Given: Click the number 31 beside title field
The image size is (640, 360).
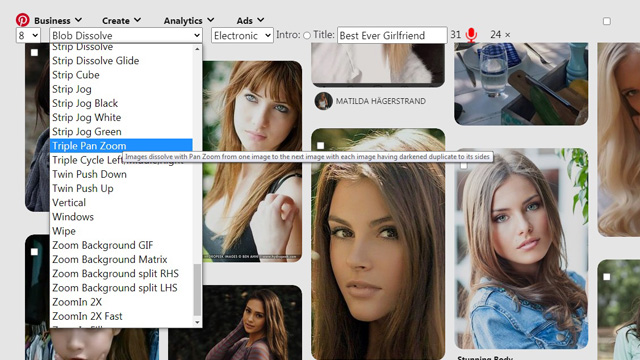Looking at the screenshot, I should click(456, 35).
